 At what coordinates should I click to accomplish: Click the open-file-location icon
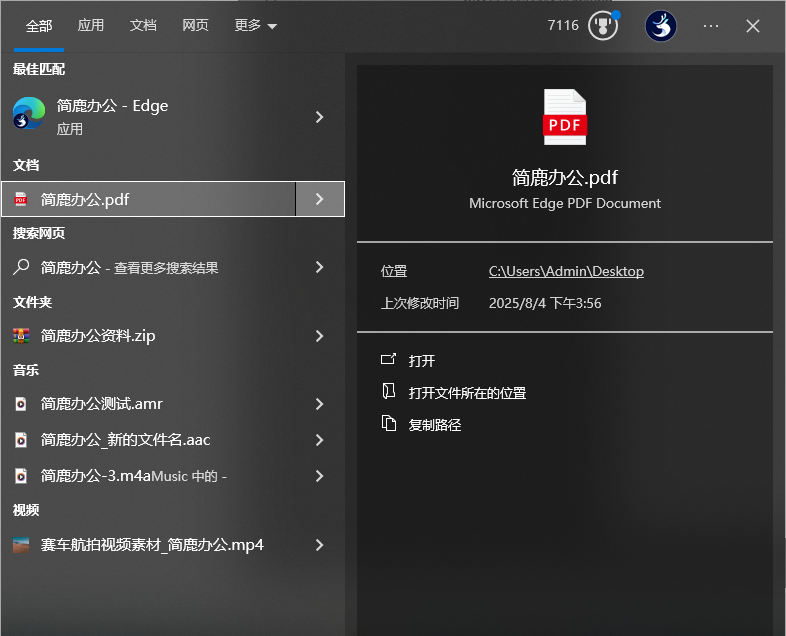[x=388, y=391]
